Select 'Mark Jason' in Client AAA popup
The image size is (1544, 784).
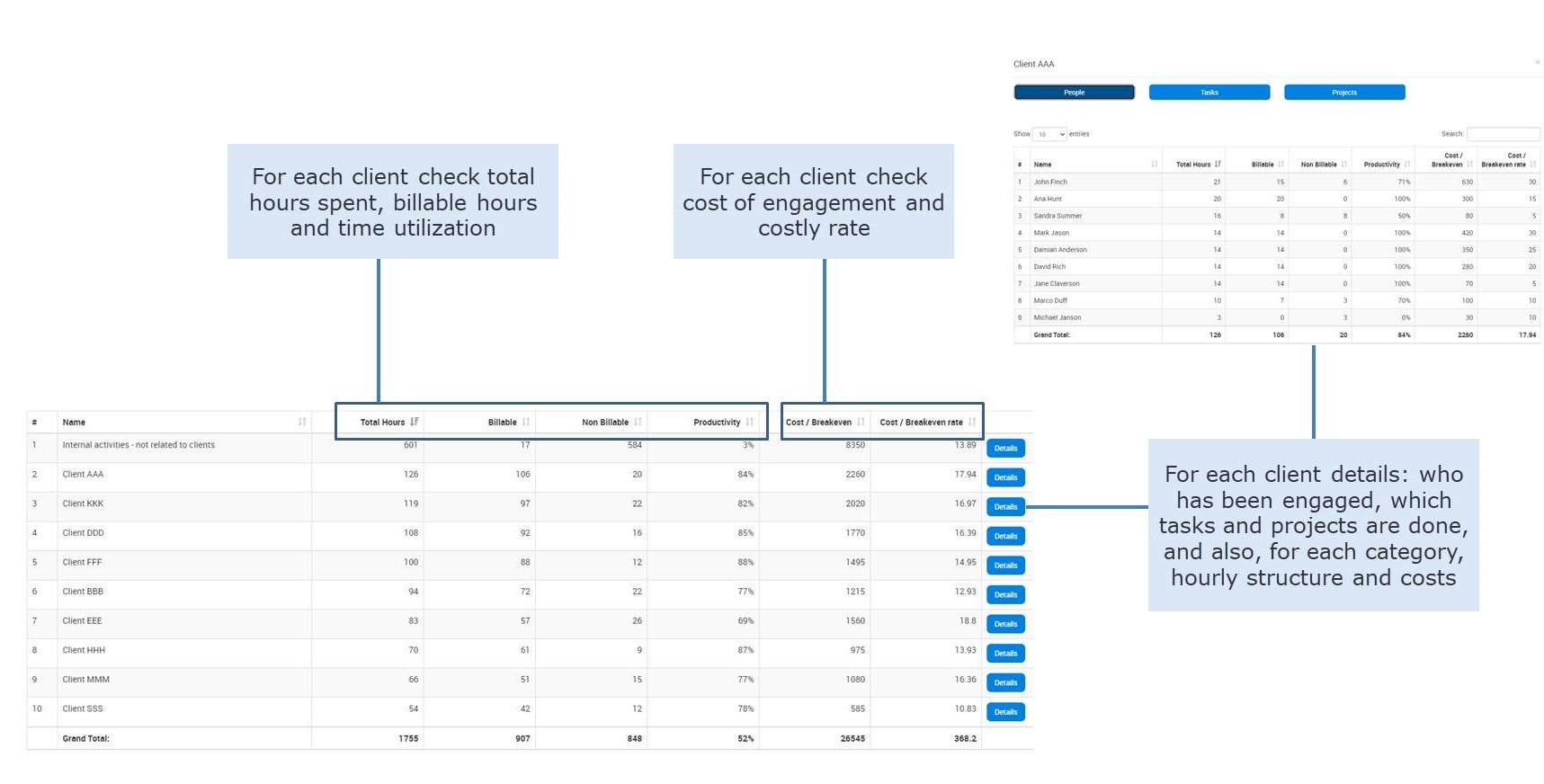click(x=1051, y=233)
